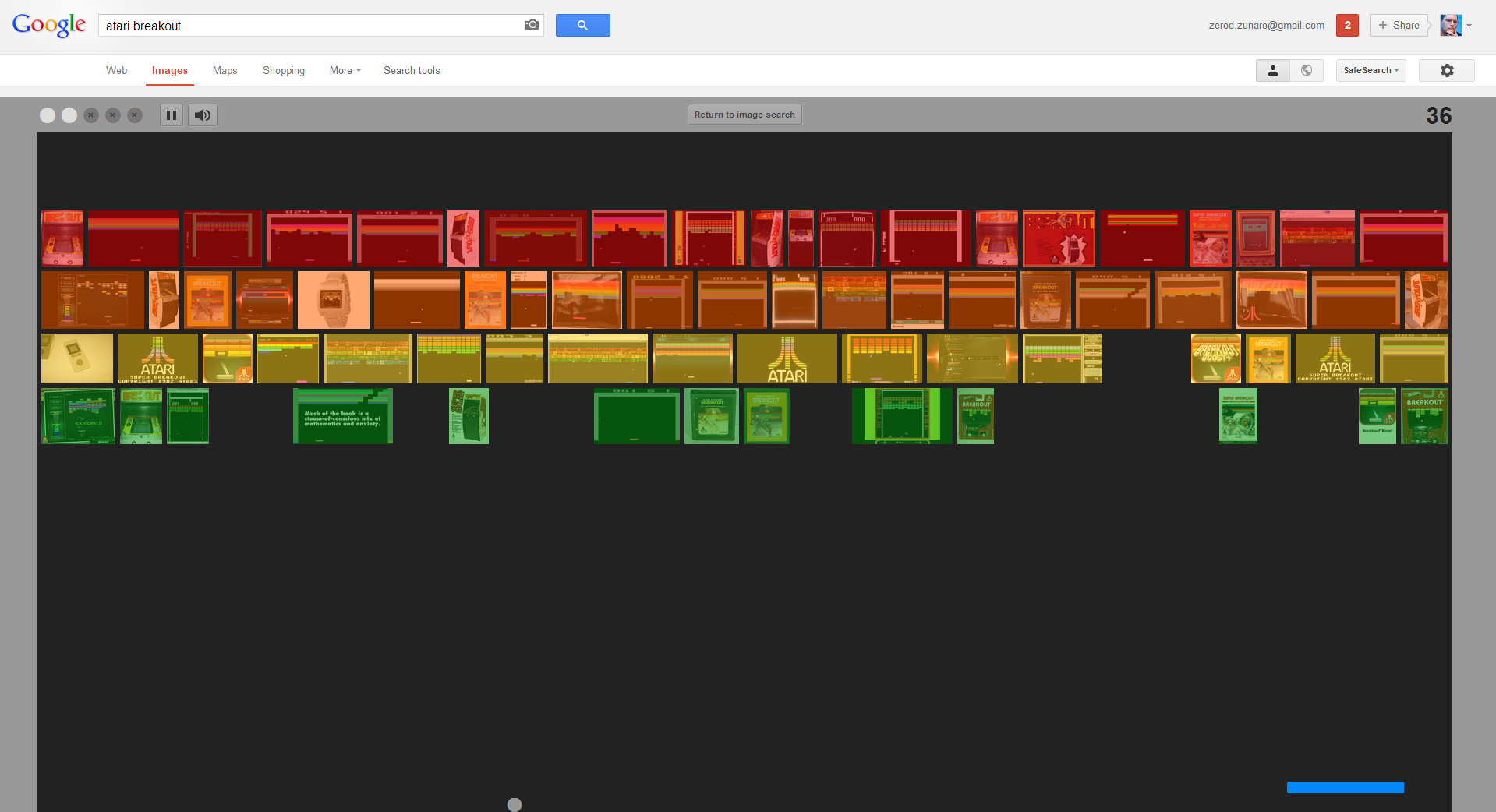This screenshot has width=1496, height=812.
Task: Click the blue magnifier search button
Action: coord(582,25)
